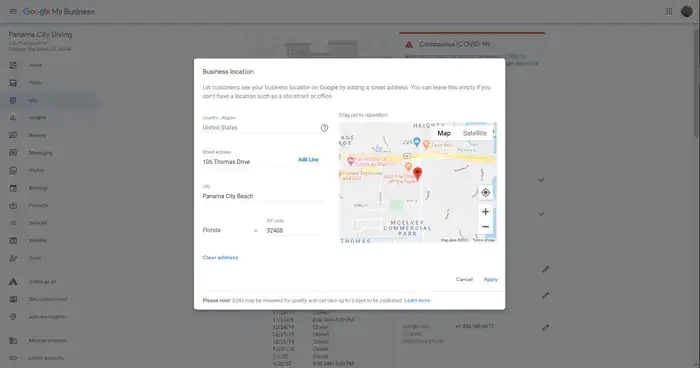Cancel the Business location dialog
700x368 pixels.
click(x=464, y=279)
